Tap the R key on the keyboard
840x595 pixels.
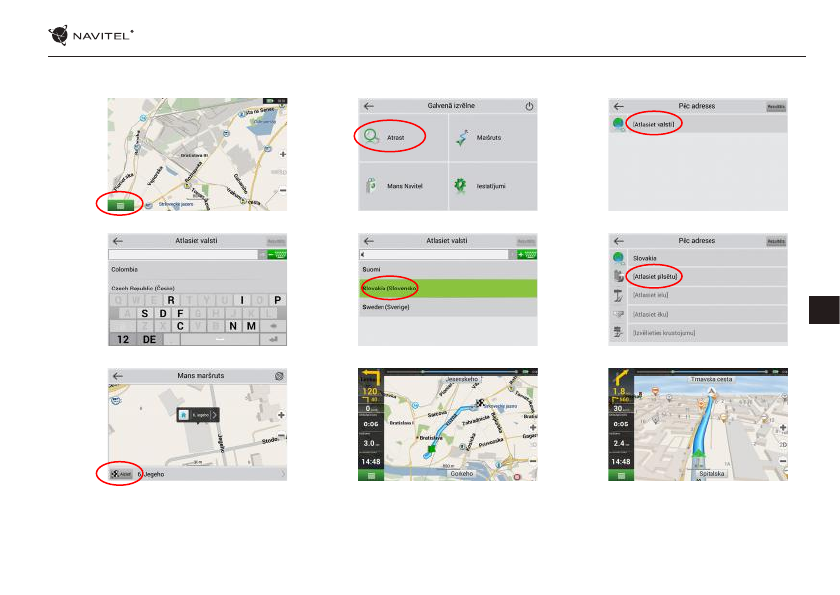click(171, 300)
